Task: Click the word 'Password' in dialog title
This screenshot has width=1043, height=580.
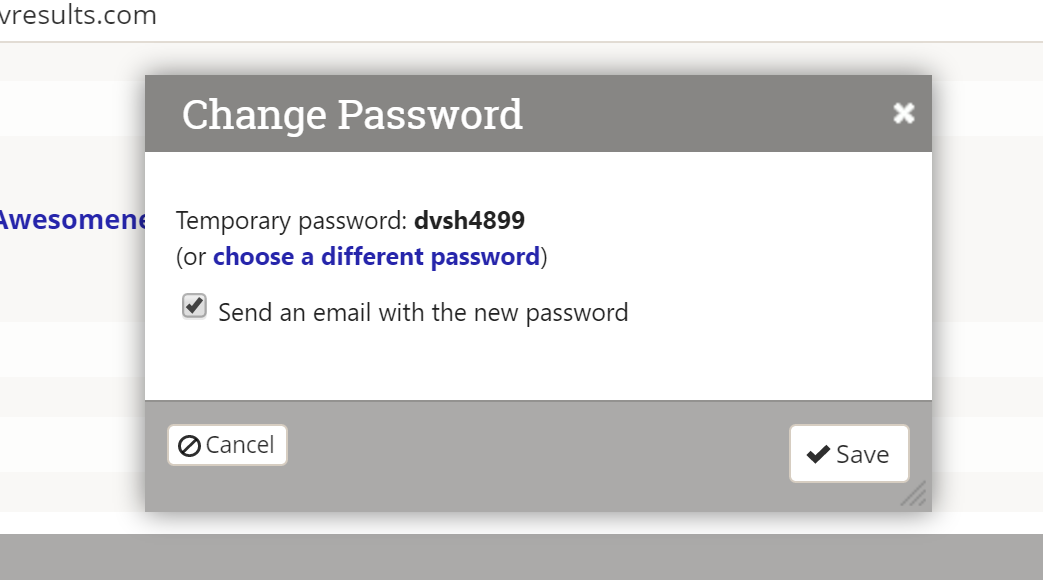Action: pos(430,114)
